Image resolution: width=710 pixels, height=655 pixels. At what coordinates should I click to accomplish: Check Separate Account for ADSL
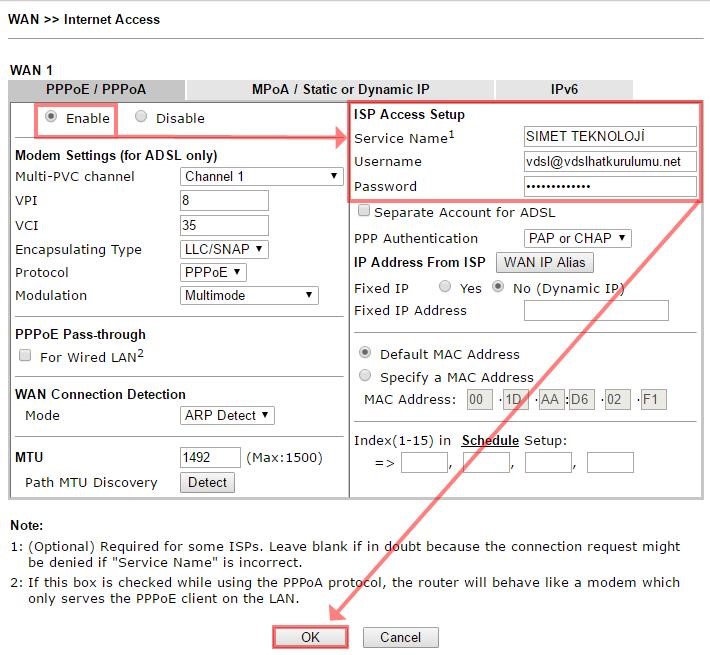pos(364,211)
